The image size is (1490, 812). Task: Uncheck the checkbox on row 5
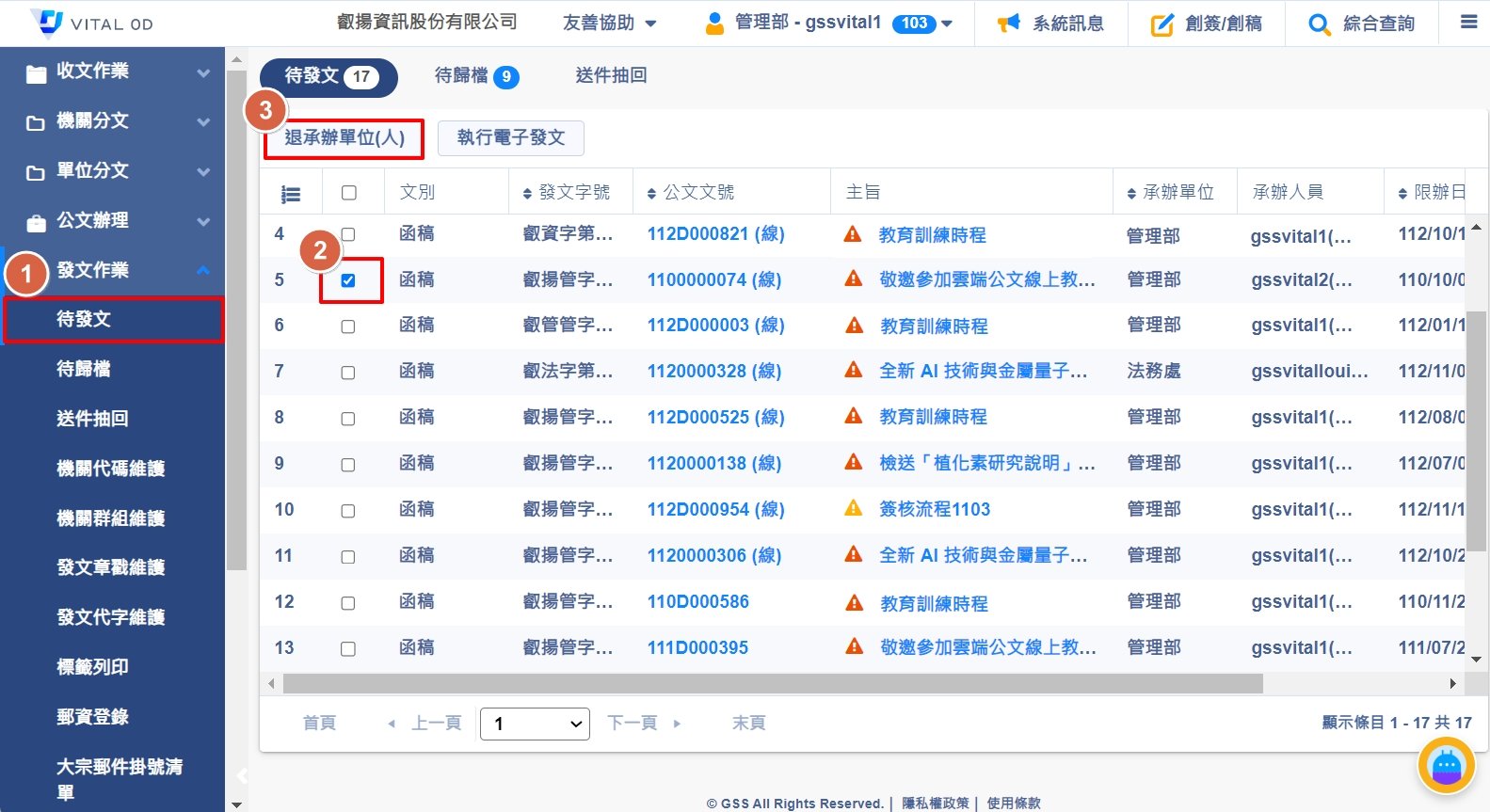coord(348,280)
